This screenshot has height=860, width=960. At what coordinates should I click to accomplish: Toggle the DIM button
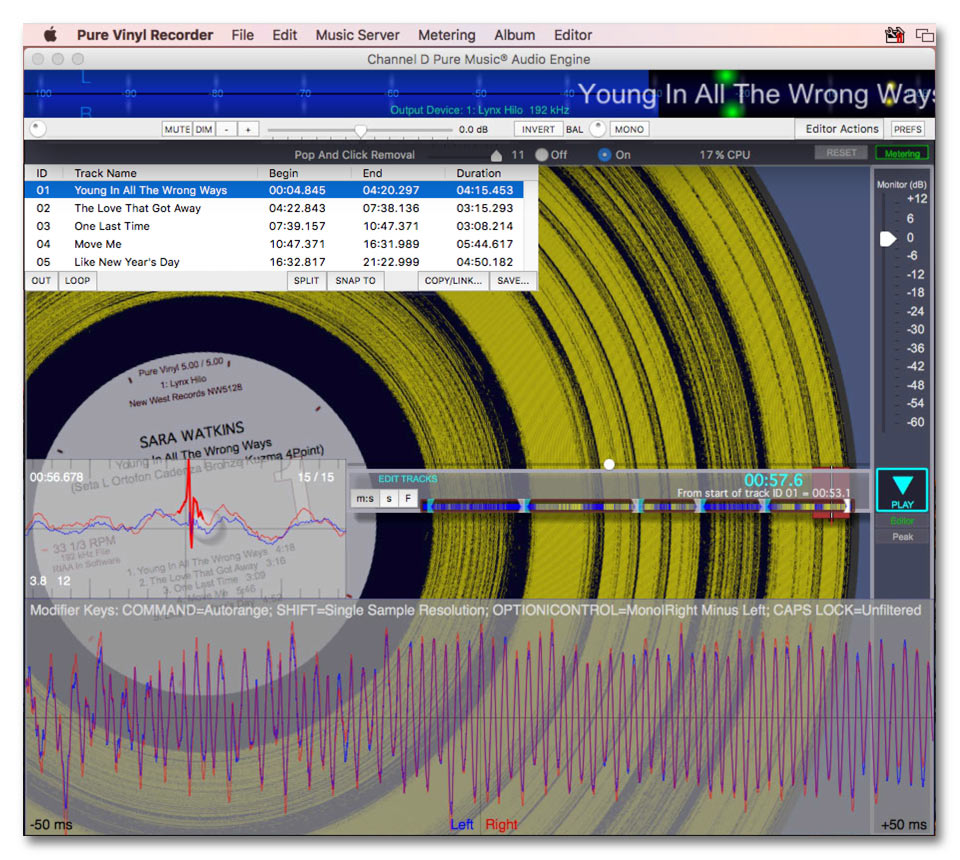click(204, 129)
